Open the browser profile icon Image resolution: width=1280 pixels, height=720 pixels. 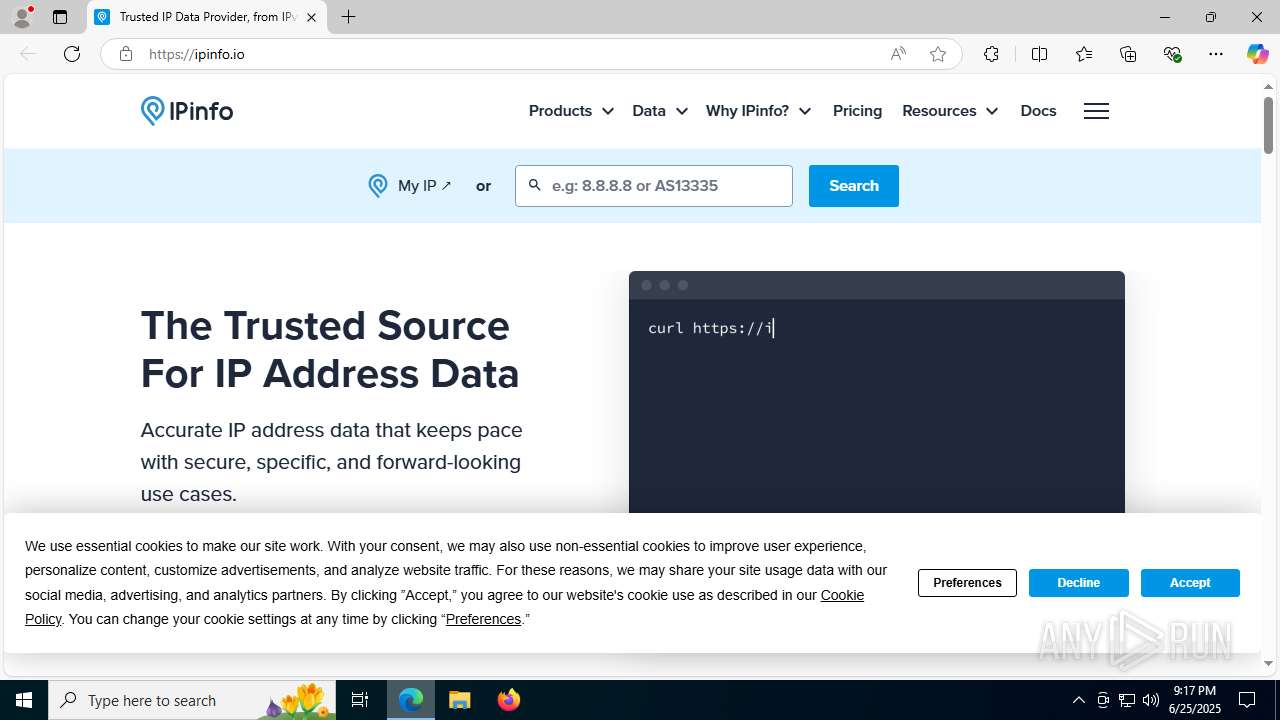coord(22,16)
